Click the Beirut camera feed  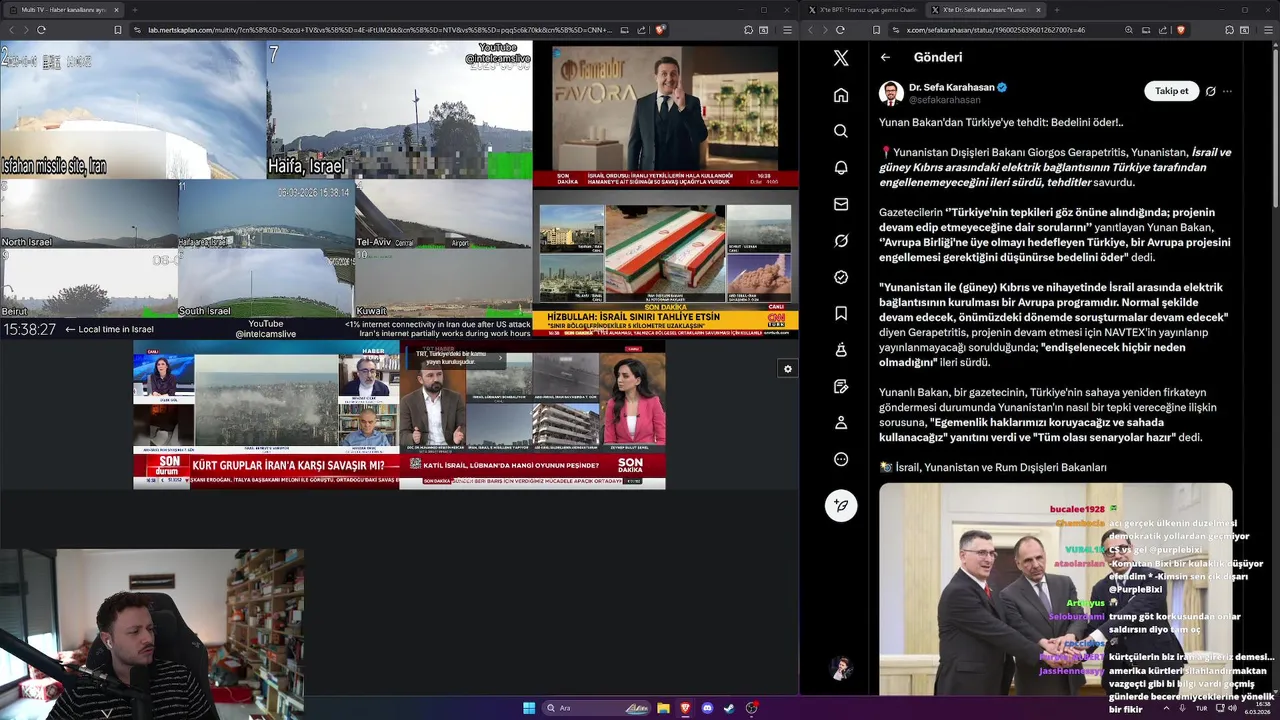click(88, 284)
